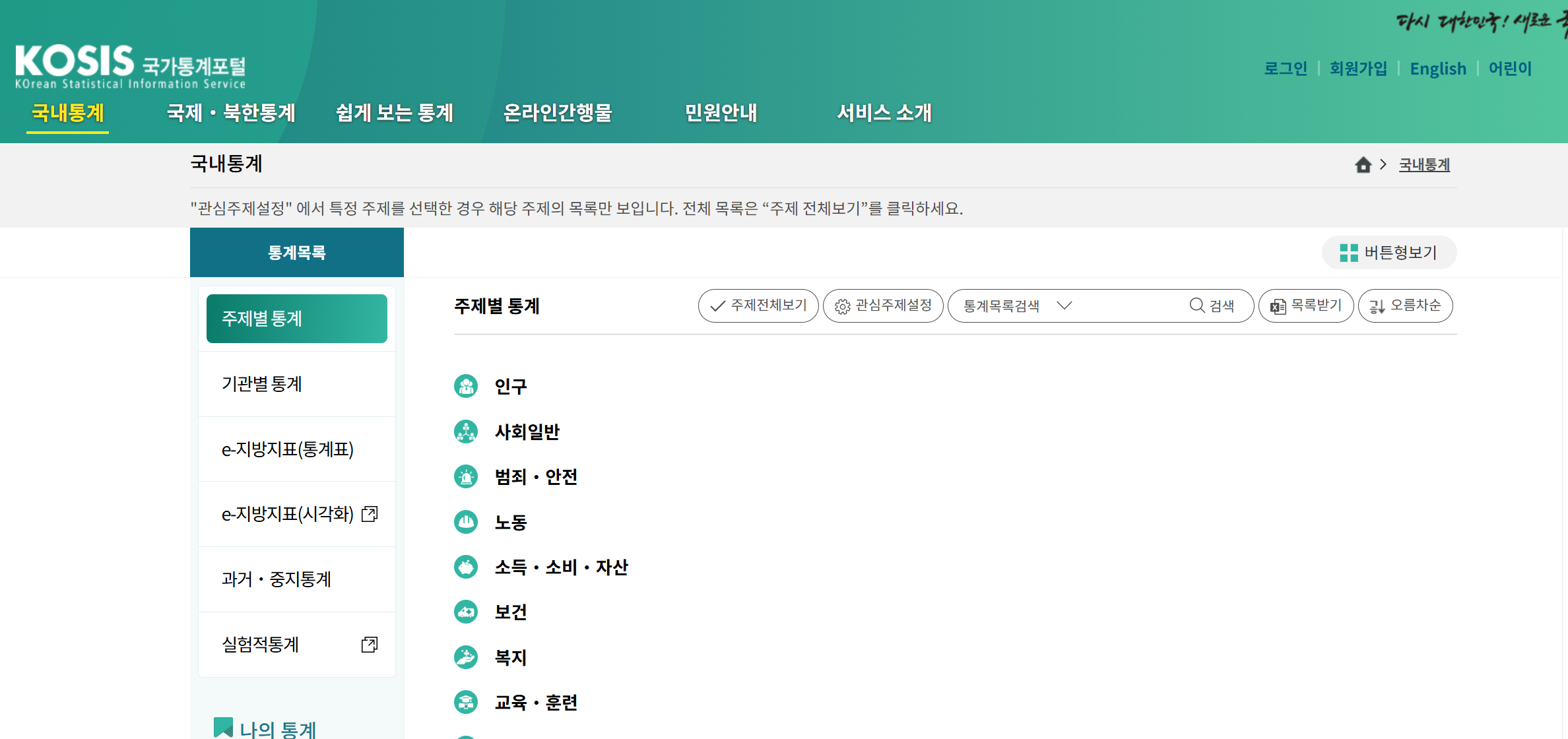
Task: Open e-지방지표(시각화) sidebar item
Action: [x=297, y=514]
